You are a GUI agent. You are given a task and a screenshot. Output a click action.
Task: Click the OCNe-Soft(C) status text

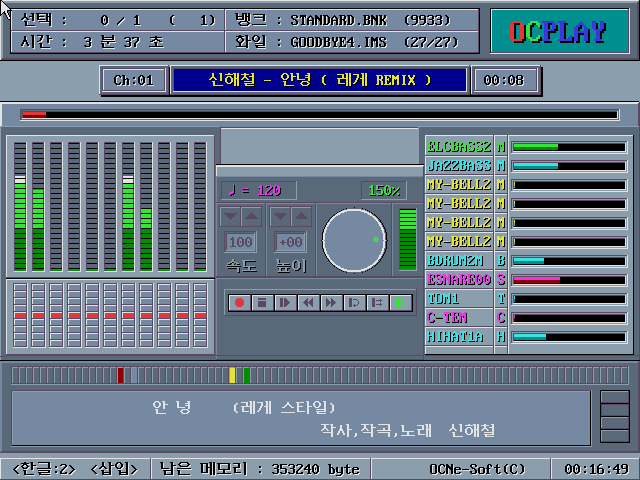pos(477,469)
